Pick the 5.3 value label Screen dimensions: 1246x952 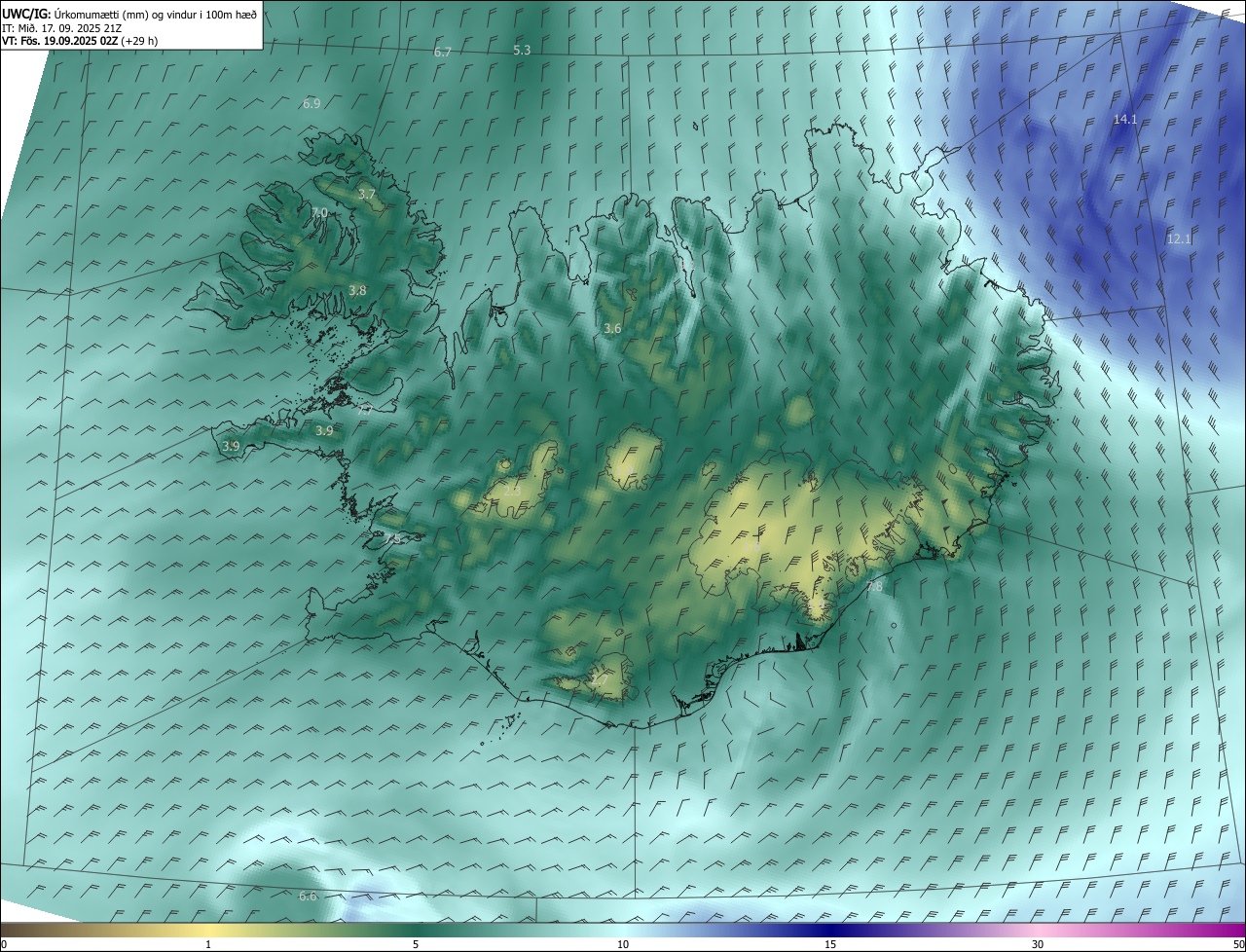click(522, 50)
